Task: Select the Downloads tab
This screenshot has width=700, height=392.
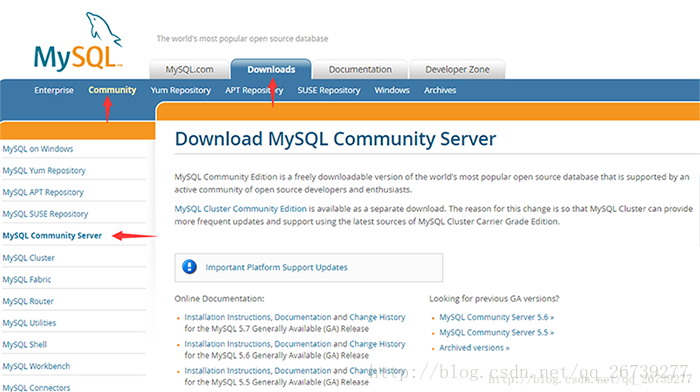Action: pyautogui.click(x=271, y=69)
